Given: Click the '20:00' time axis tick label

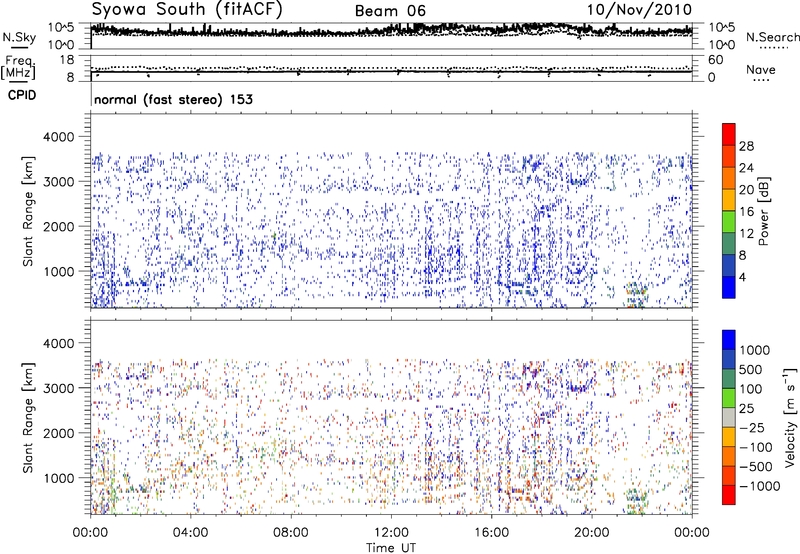Looking at the screenshot, I should 592,533.
